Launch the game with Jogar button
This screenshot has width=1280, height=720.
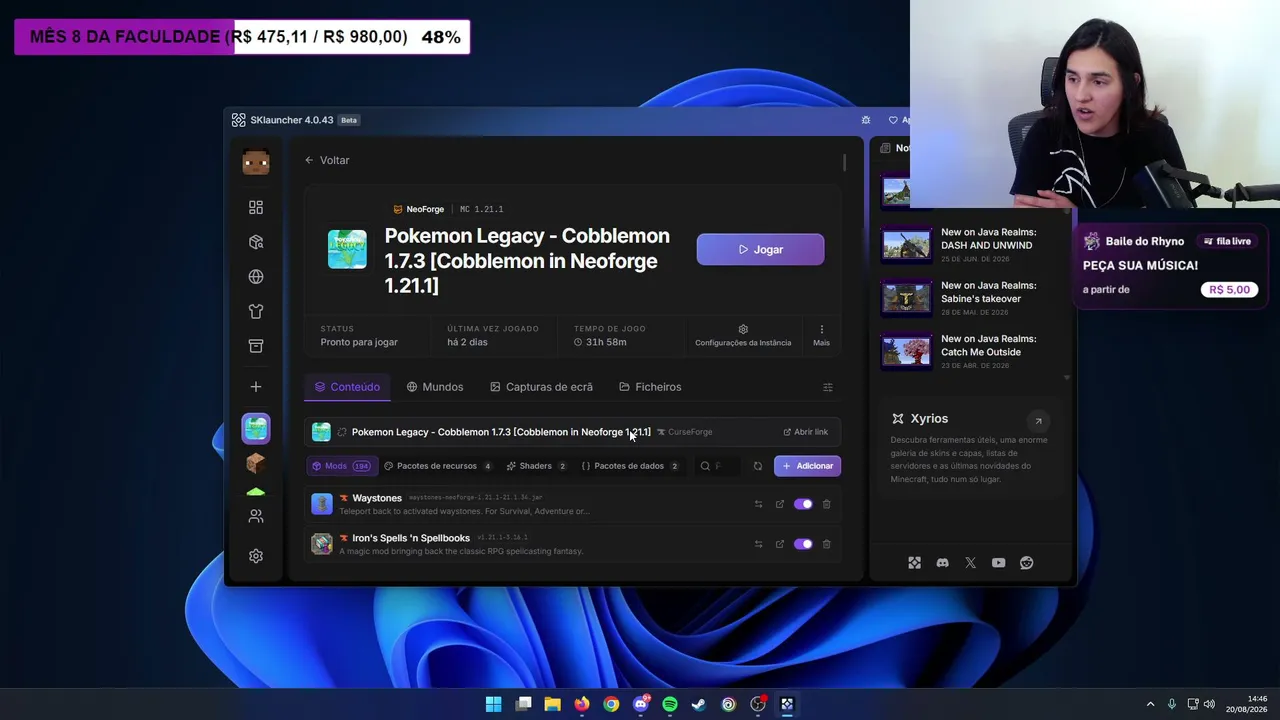pyautogui.click(x=760, y=249)
